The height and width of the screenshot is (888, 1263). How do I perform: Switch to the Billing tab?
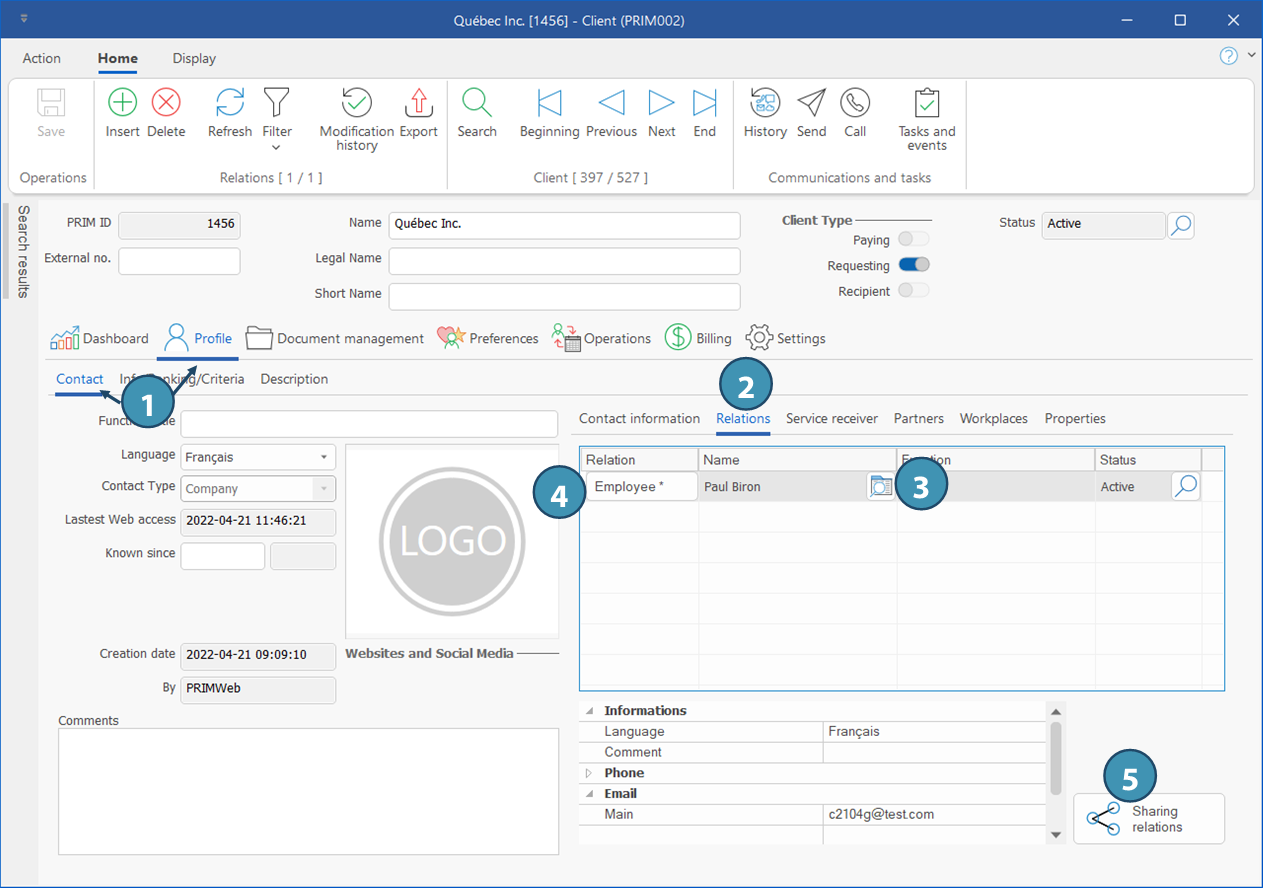point(698,338)
